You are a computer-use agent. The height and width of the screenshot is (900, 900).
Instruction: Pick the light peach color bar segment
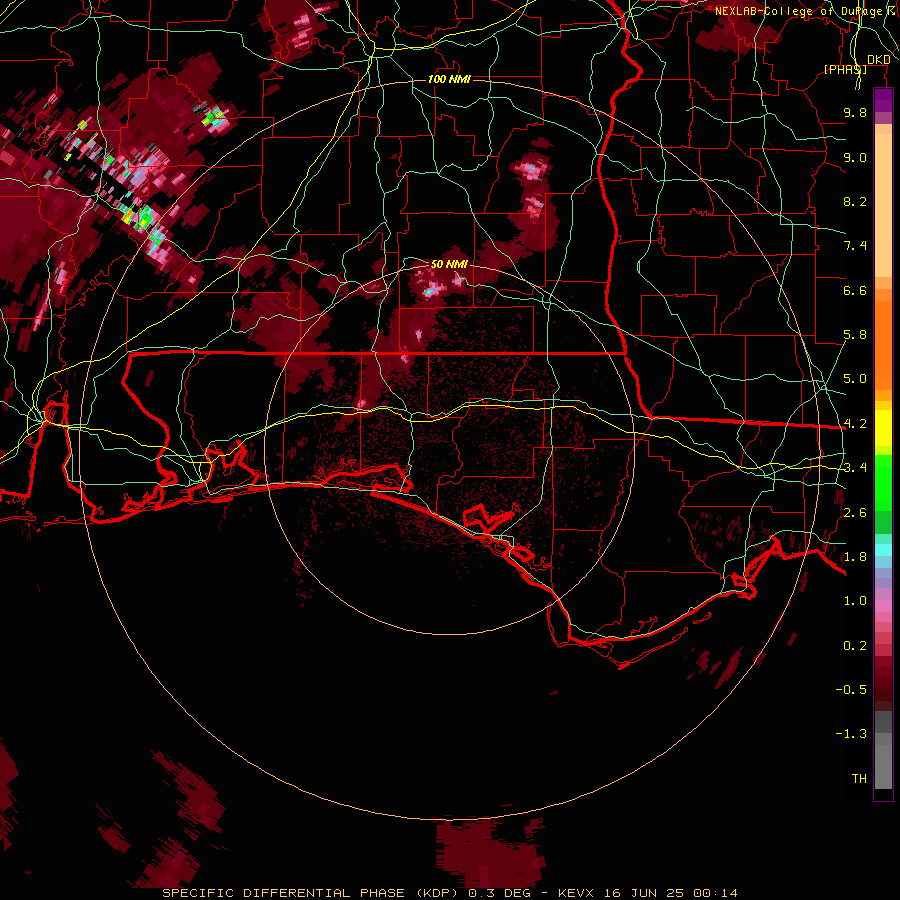coord(883,205)
